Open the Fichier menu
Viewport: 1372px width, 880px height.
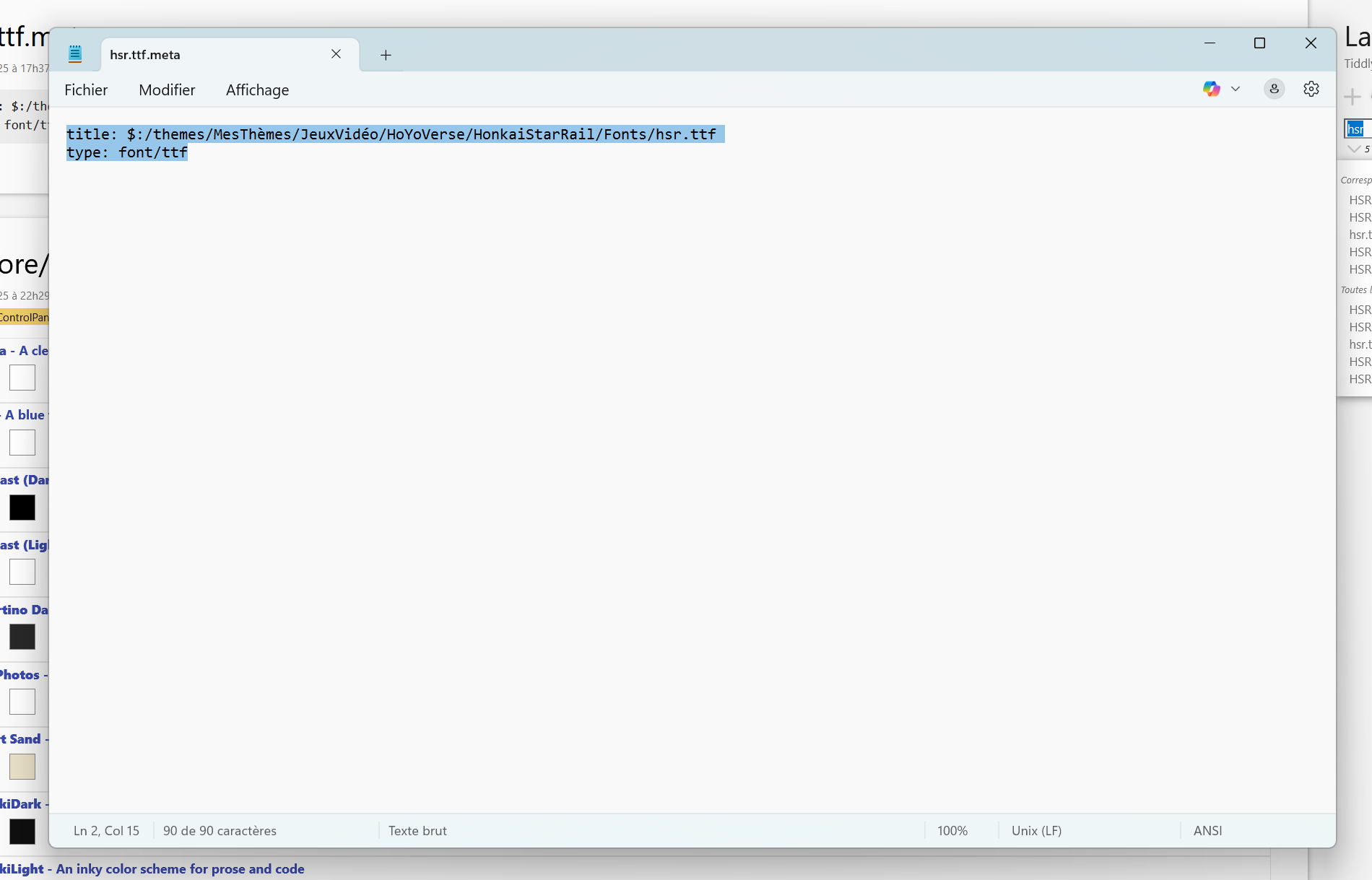click(86, 90)
